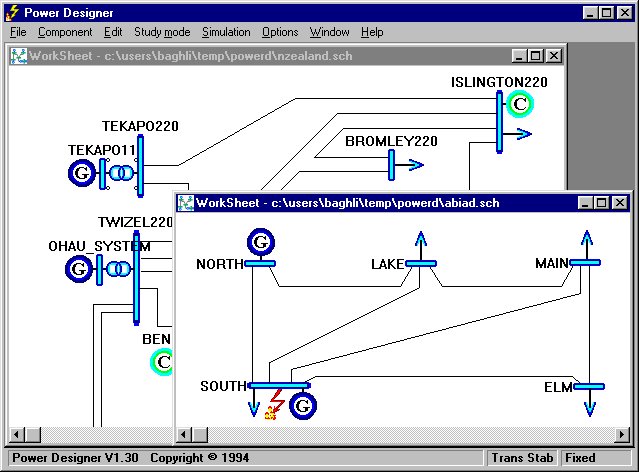
Task: Click the Fixed status field
Action: click(x=595, y=458)
